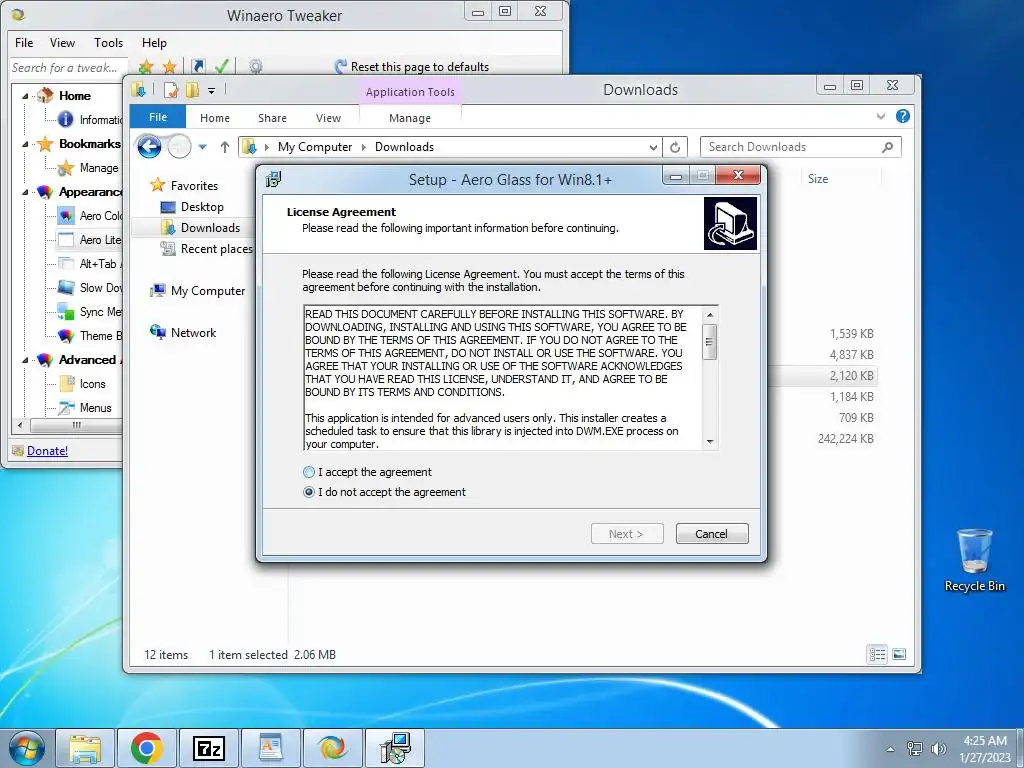This screenshot has height=768, width=1024.
Task: Expand the ribbon using the chevron
Action: pyautogui.click(x=881, y=116)
